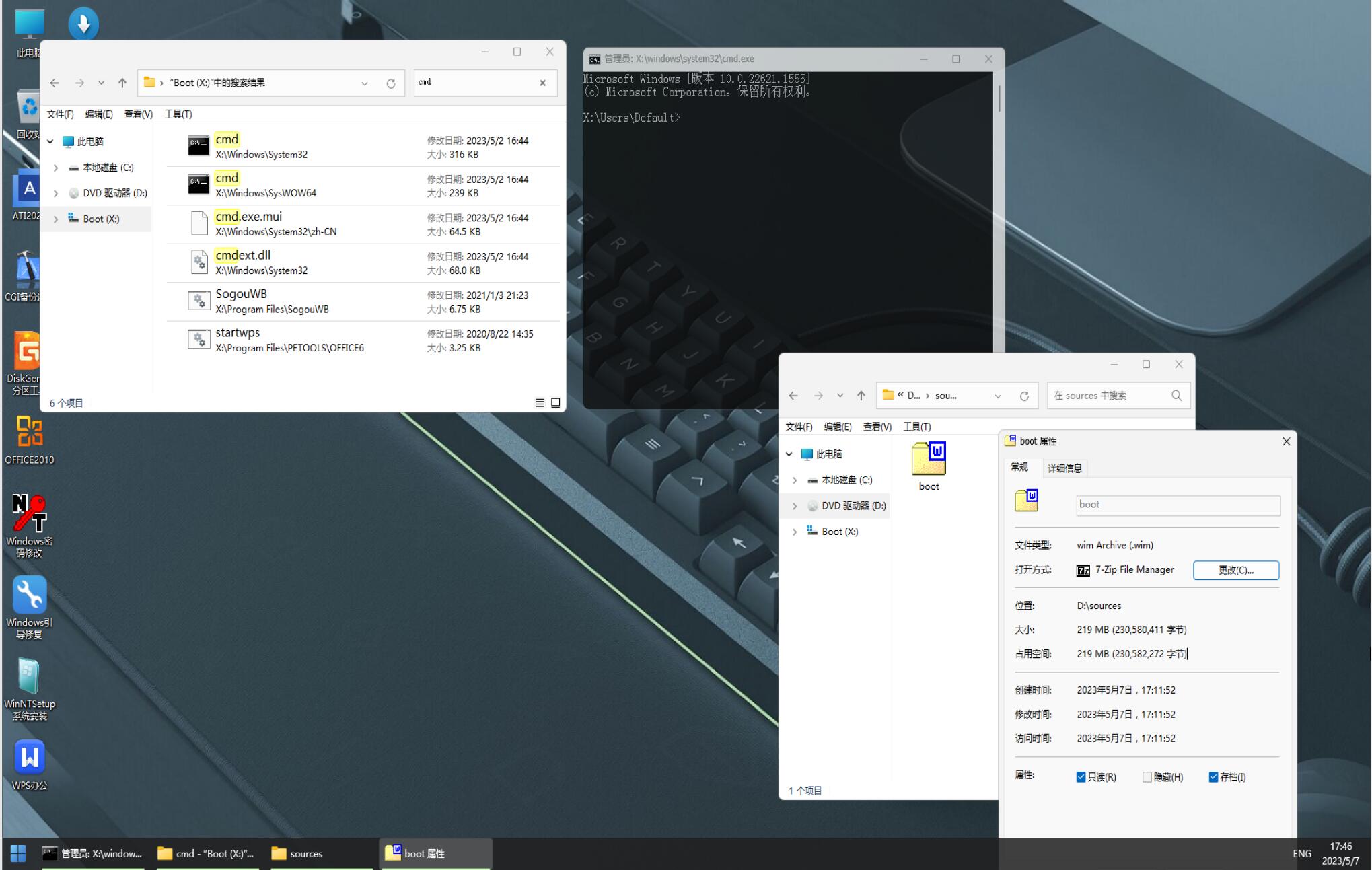Screen dimensions: 1372x870
Task: Open address bar dropdown in search window
Action: 364,83
